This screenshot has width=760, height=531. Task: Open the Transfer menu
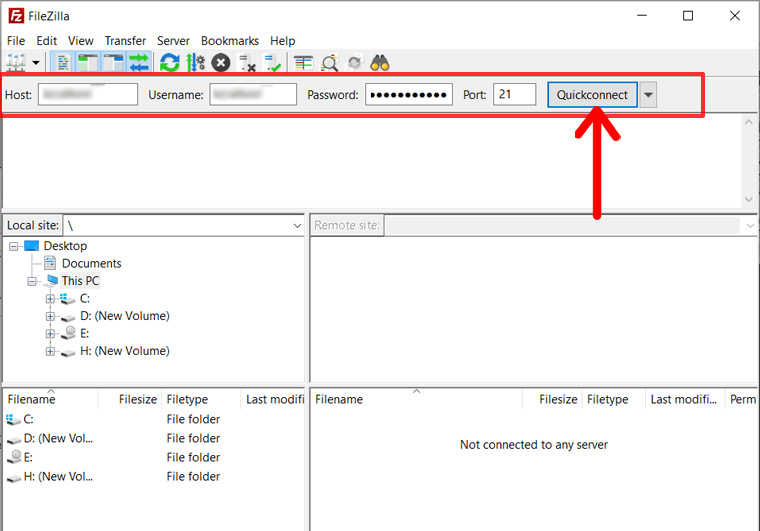(x=125, y=41)
